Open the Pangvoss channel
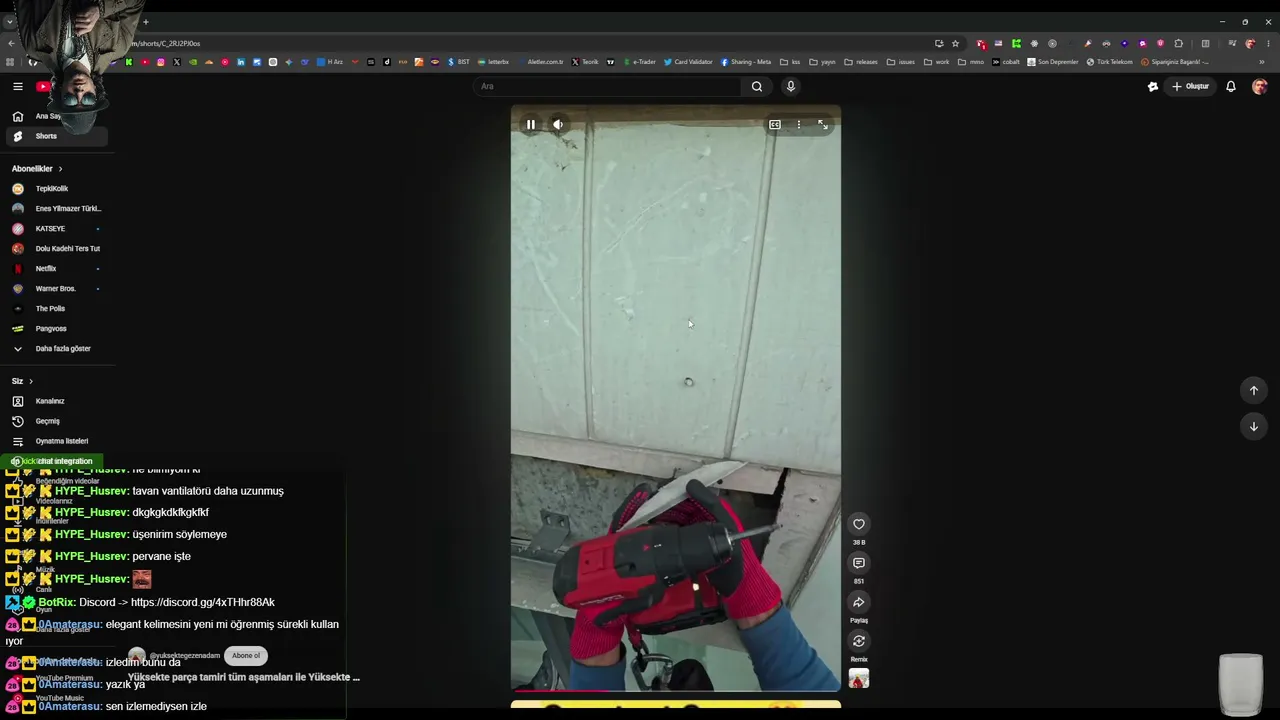 click(55, 329)
